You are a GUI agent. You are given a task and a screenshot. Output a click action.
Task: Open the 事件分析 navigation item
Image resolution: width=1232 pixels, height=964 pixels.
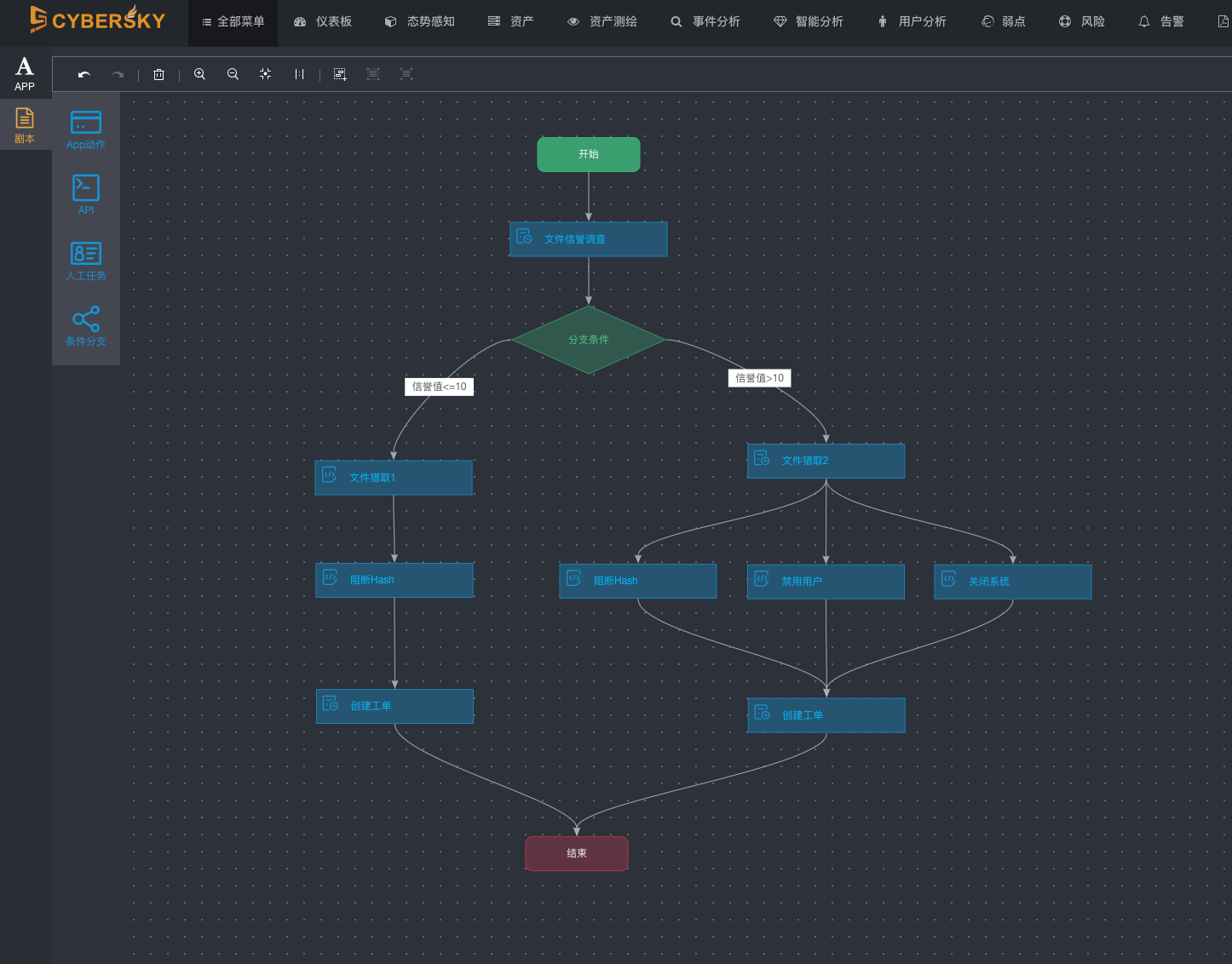pos(705,21)
